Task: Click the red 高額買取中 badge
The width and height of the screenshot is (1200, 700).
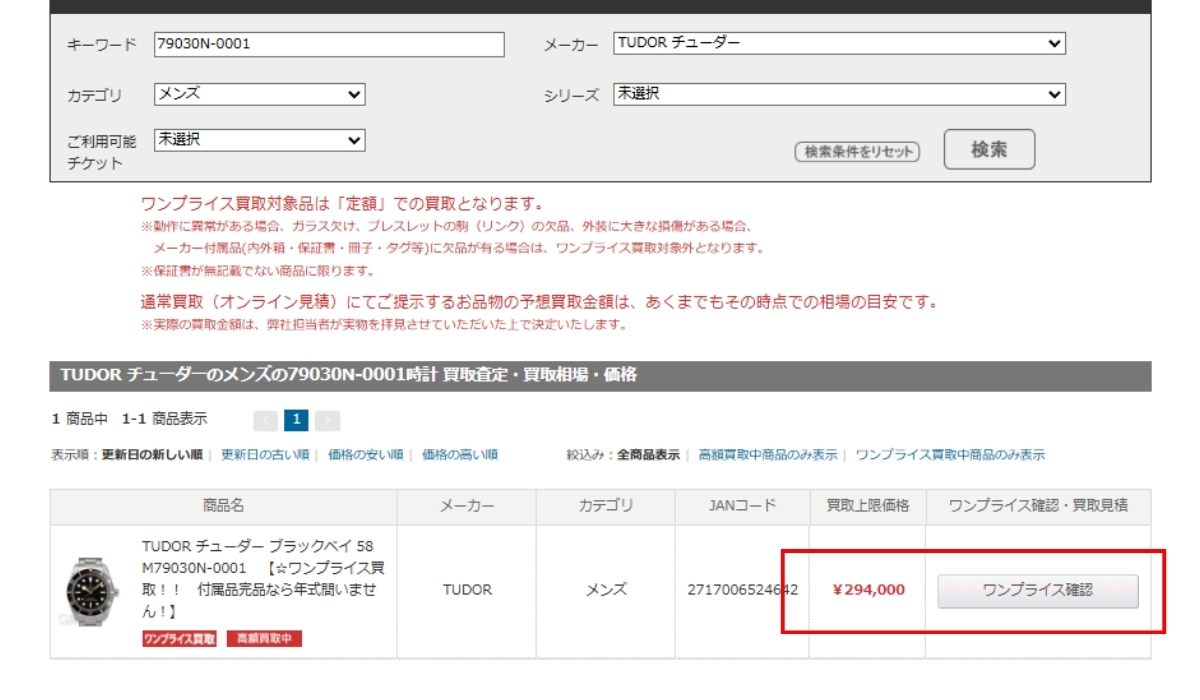Action: pos(264,639)
